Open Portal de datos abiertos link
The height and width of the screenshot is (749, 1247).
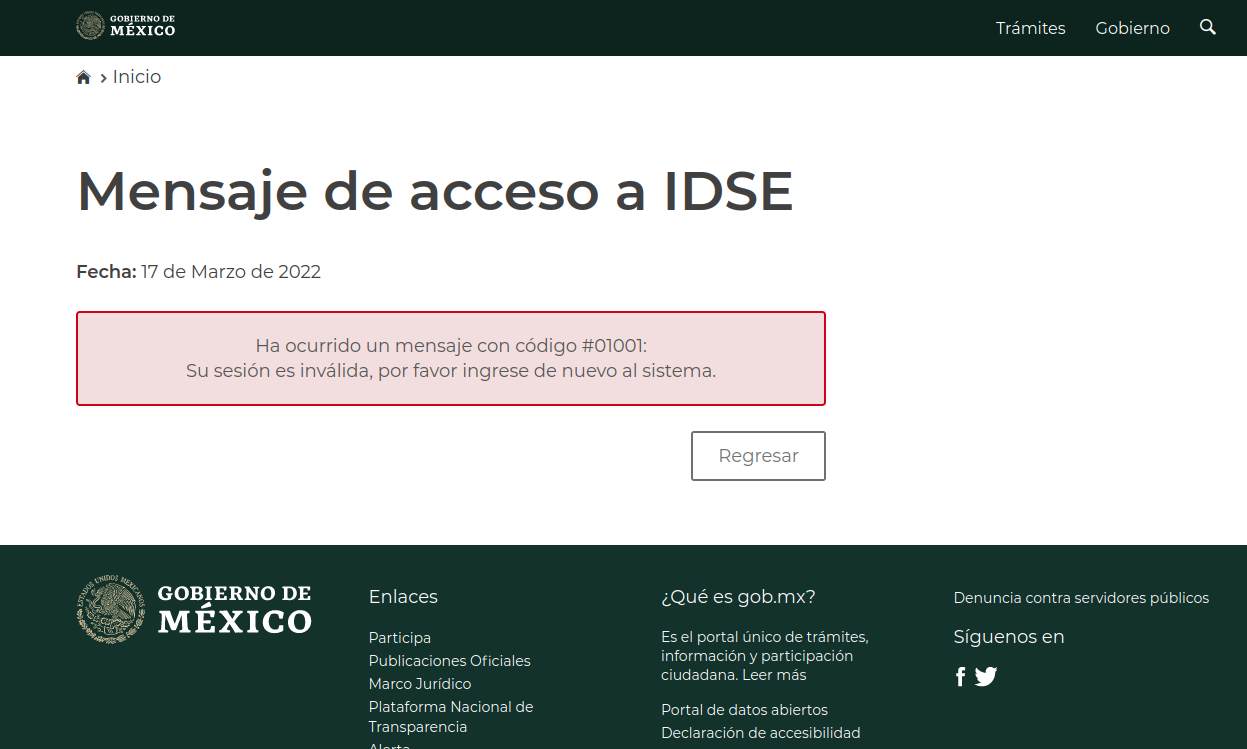pyautogui.click(x=744, y=710)
